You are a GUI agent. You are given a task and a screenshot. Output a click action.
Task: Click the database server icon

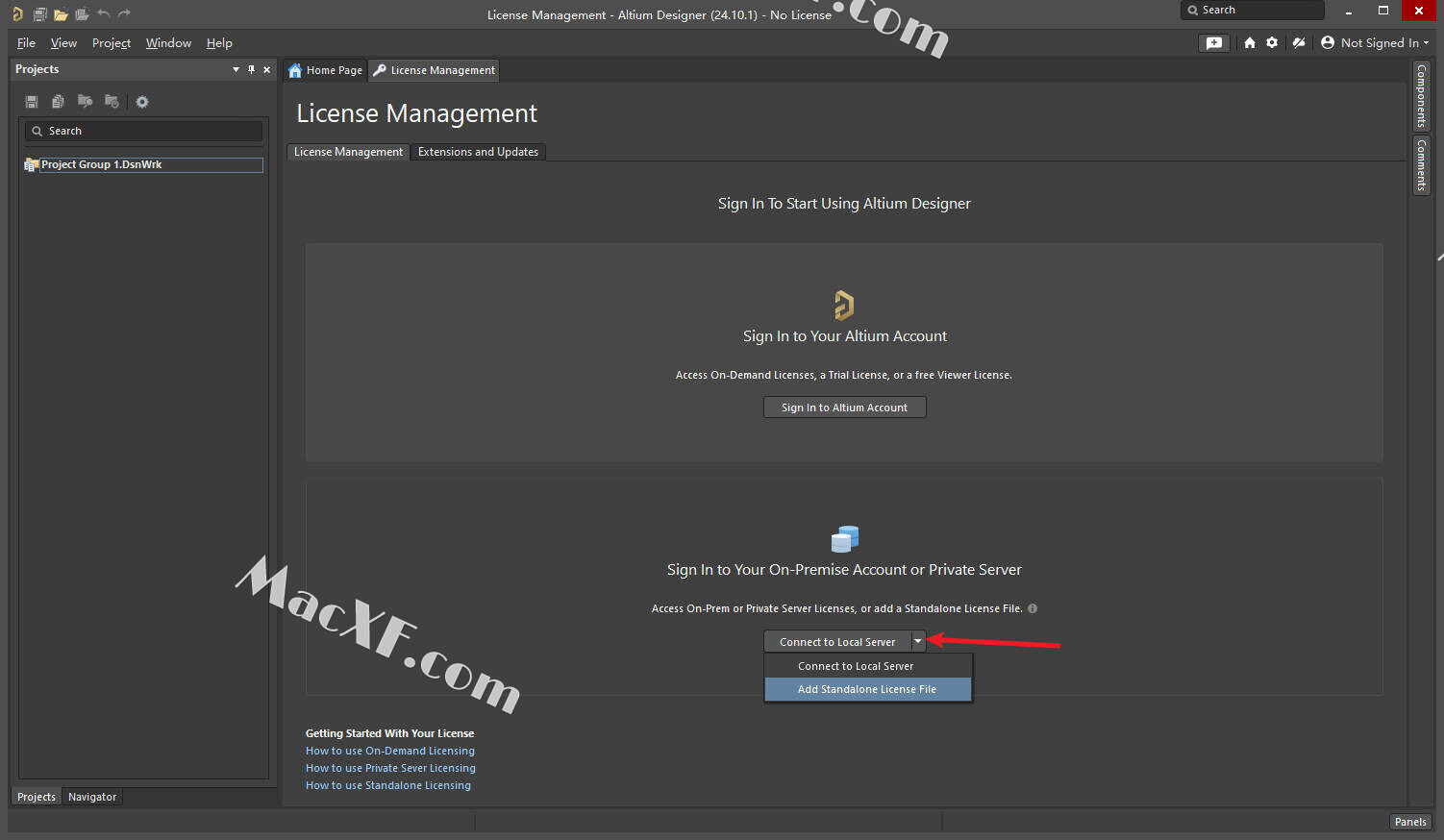[844, 538]
